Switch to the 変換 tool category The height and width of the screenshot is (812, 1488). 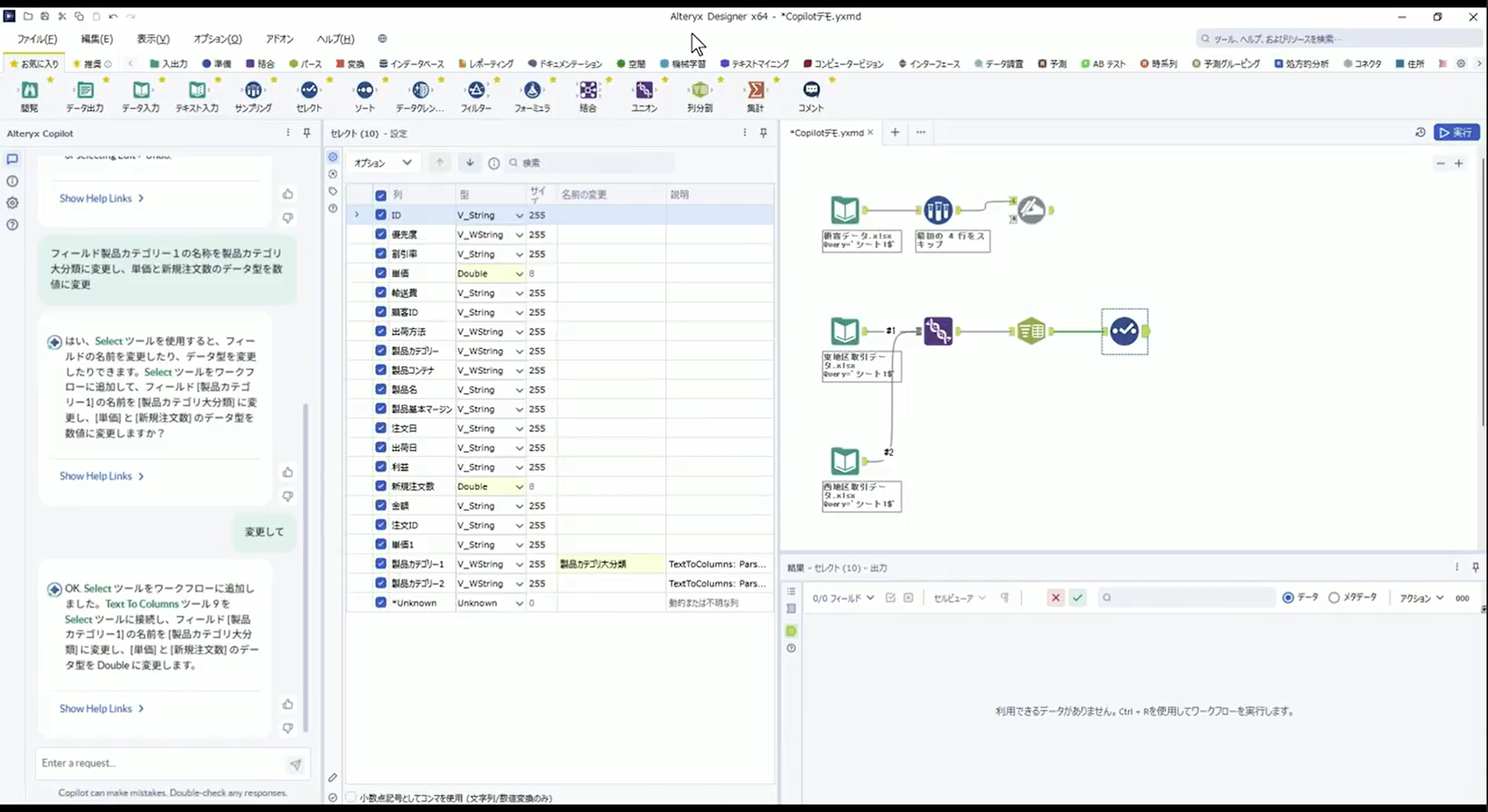[x=350, y=64]
